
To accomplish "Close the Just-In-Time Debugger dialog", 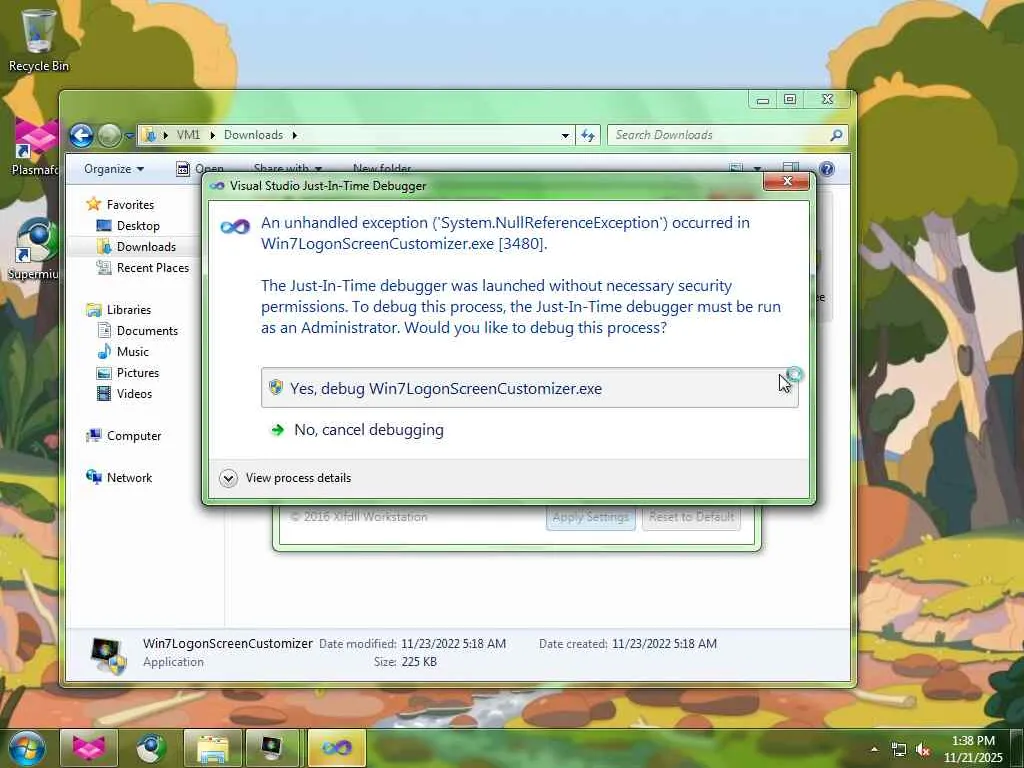I will click(787, 182).
